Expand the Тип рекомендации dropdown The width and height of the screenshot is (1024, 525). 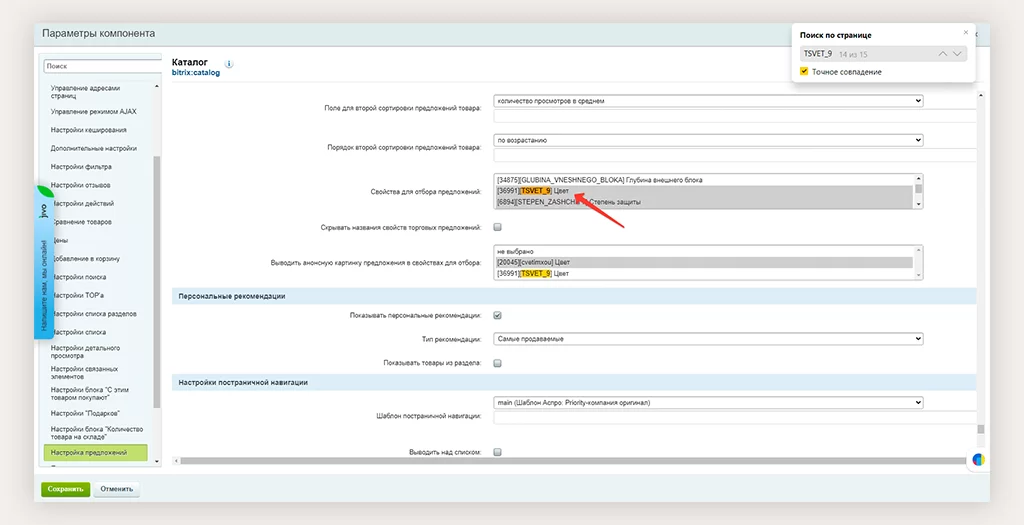click(x=708, y=339)
